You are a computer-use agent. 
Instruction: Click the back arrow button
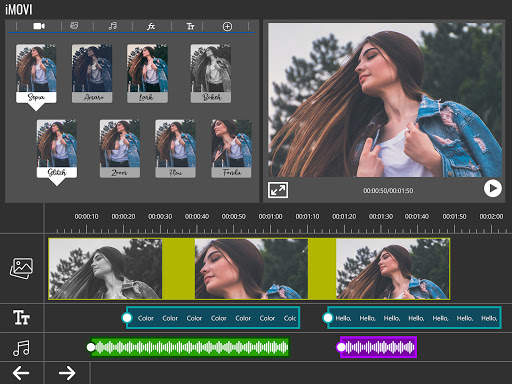click(21, 373)
